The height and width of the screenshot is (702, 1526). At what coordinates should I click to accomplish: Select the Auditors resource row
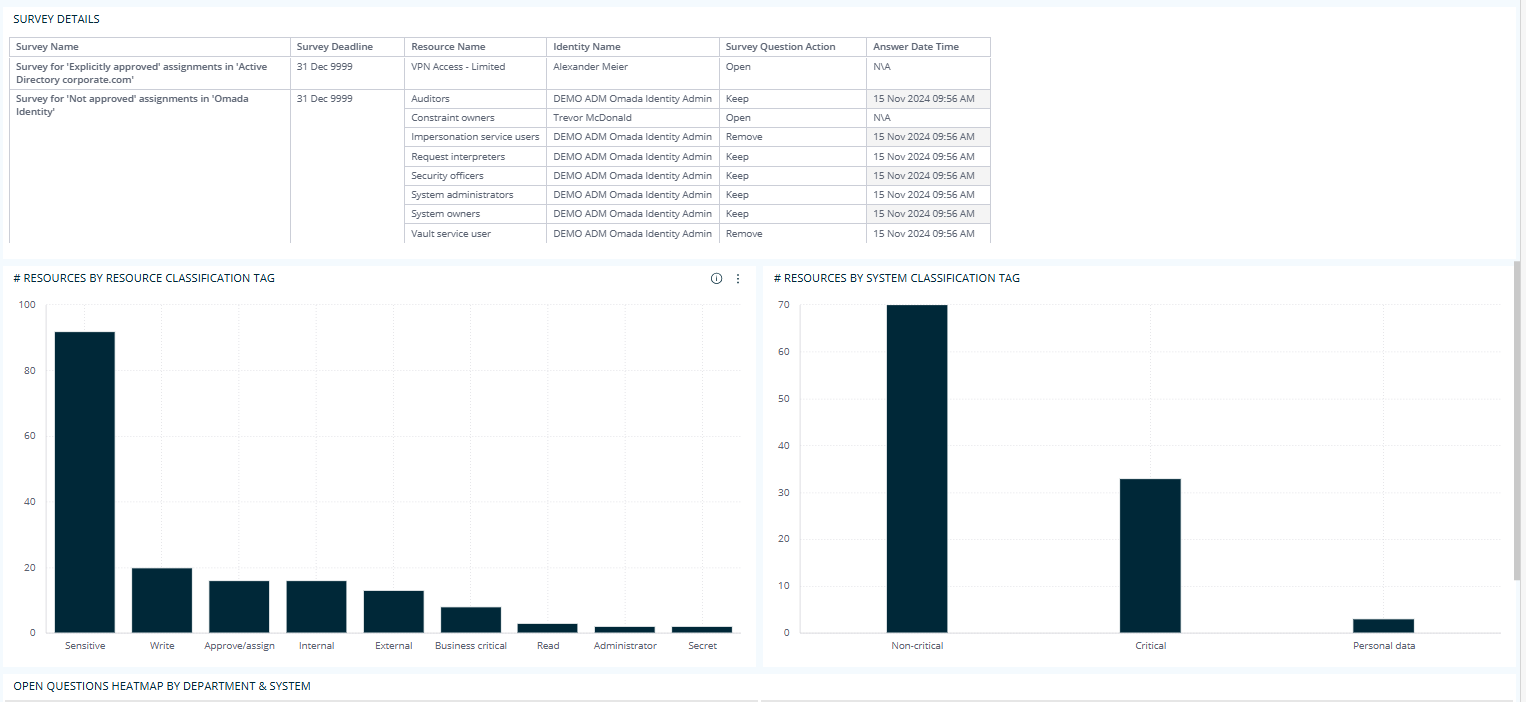coord(430,98)
